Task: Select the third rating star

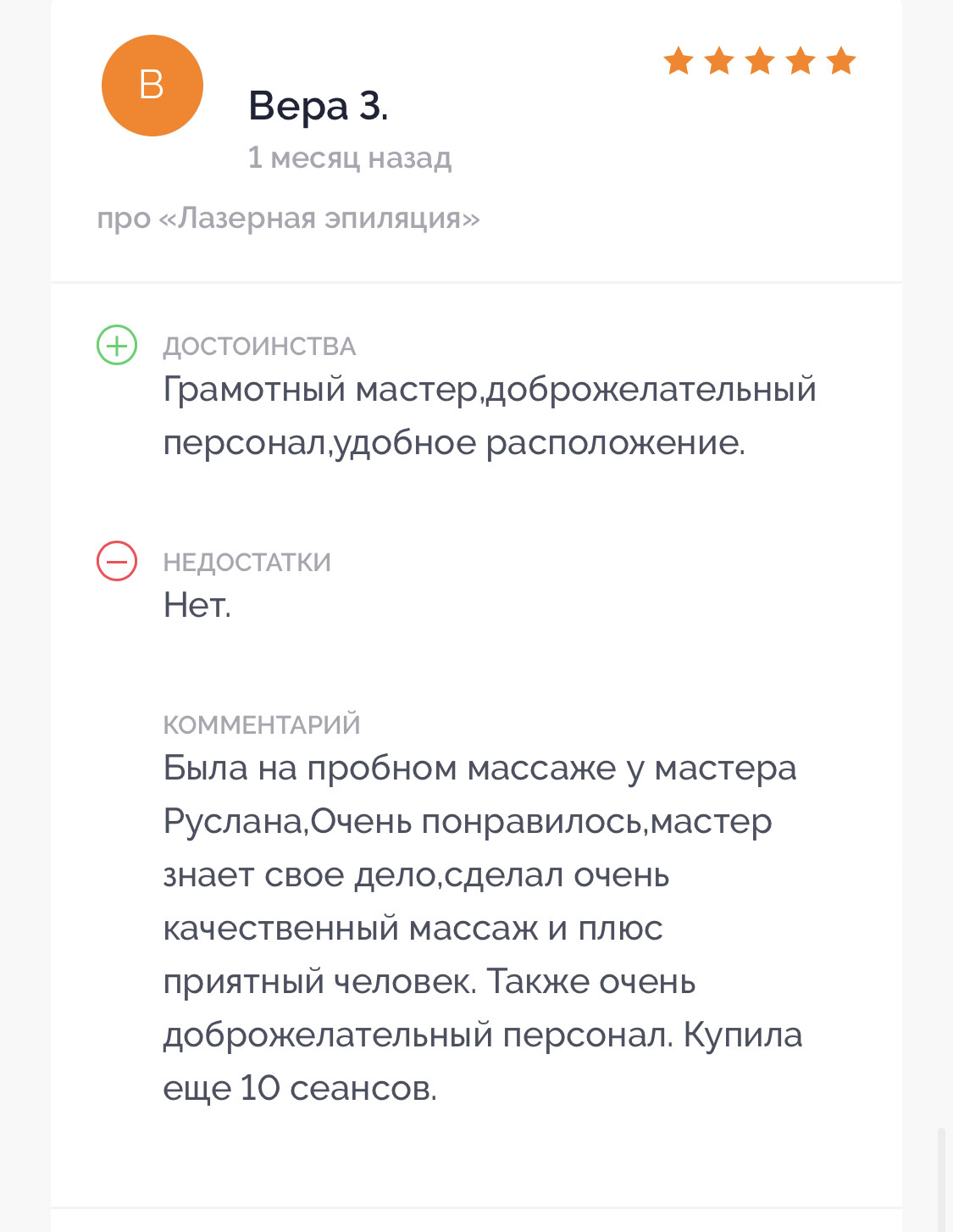Action: point(760,61)
